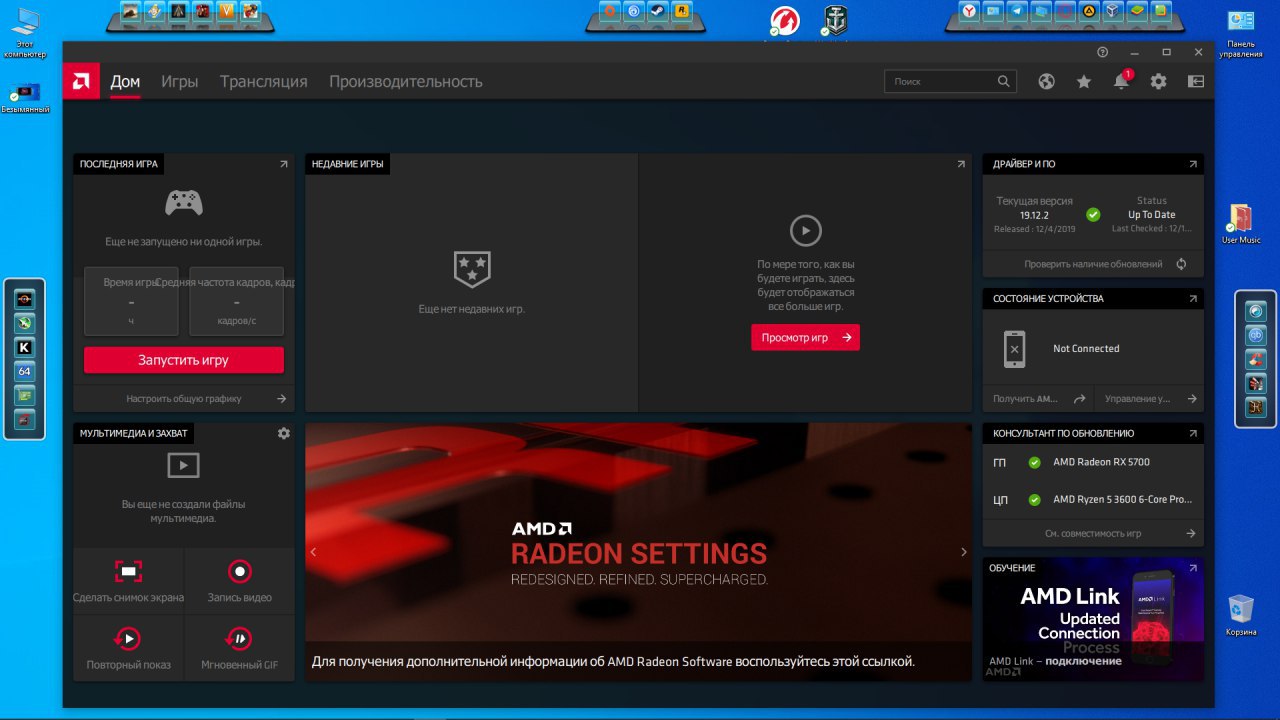Click the Просмотр игр button

[x=805, y=337]
